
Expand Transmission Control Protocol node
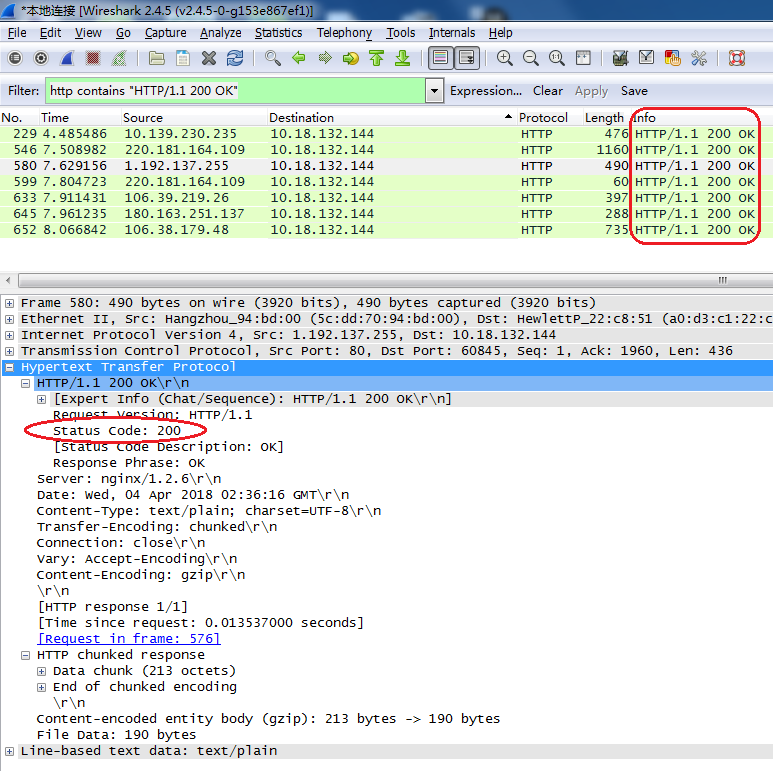[9, 351]
